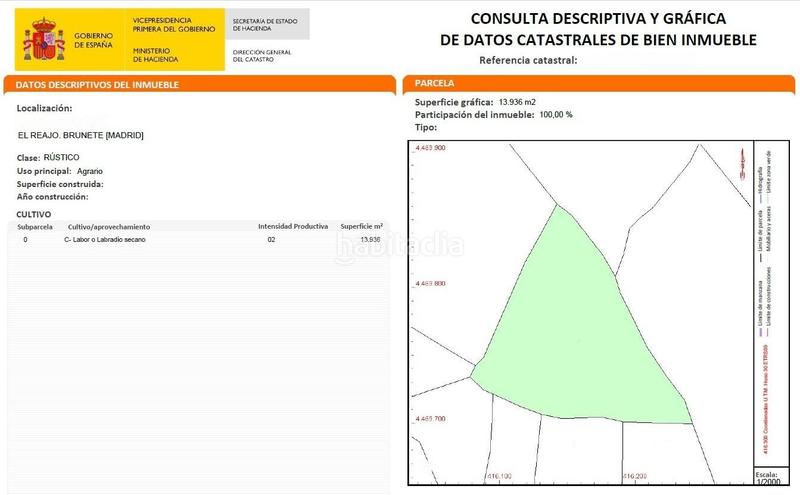Screen dimensions: 800x495
Task: Click 'Límite de manzana' legend entry
Action: (760, 308)
